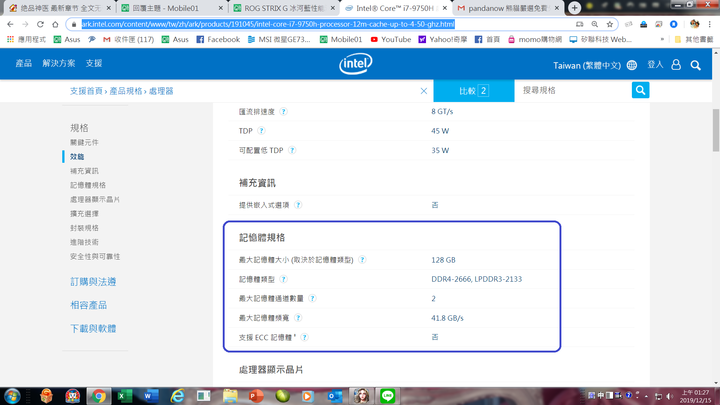Show help for 最大記憶體頻寬

298,318
